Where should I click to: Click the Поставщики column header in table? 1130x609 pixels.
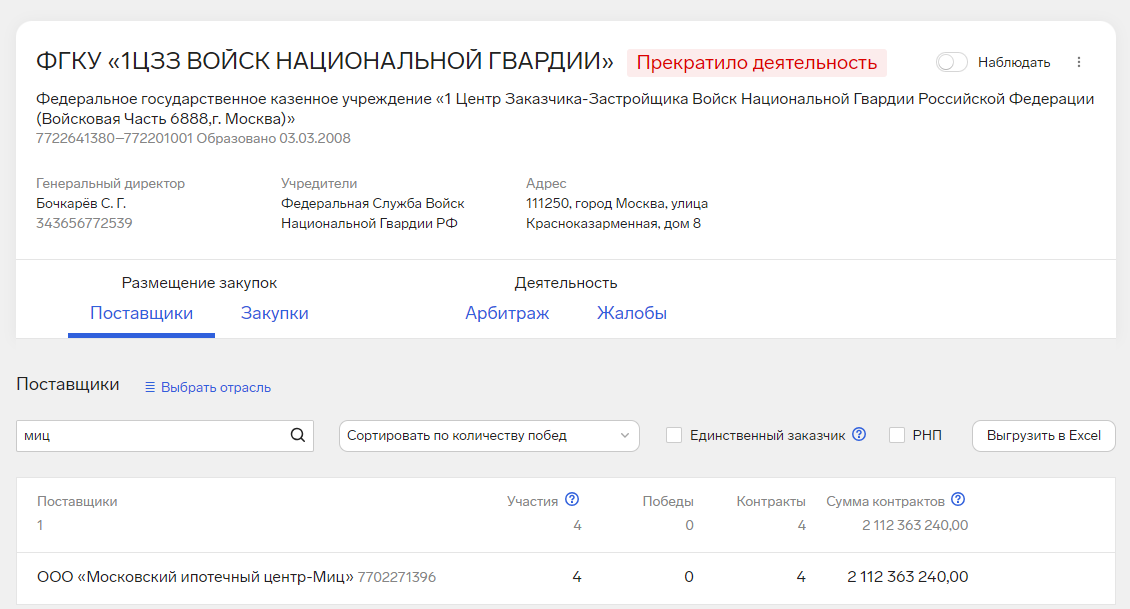pyautogui.click(x=77, y=502)
